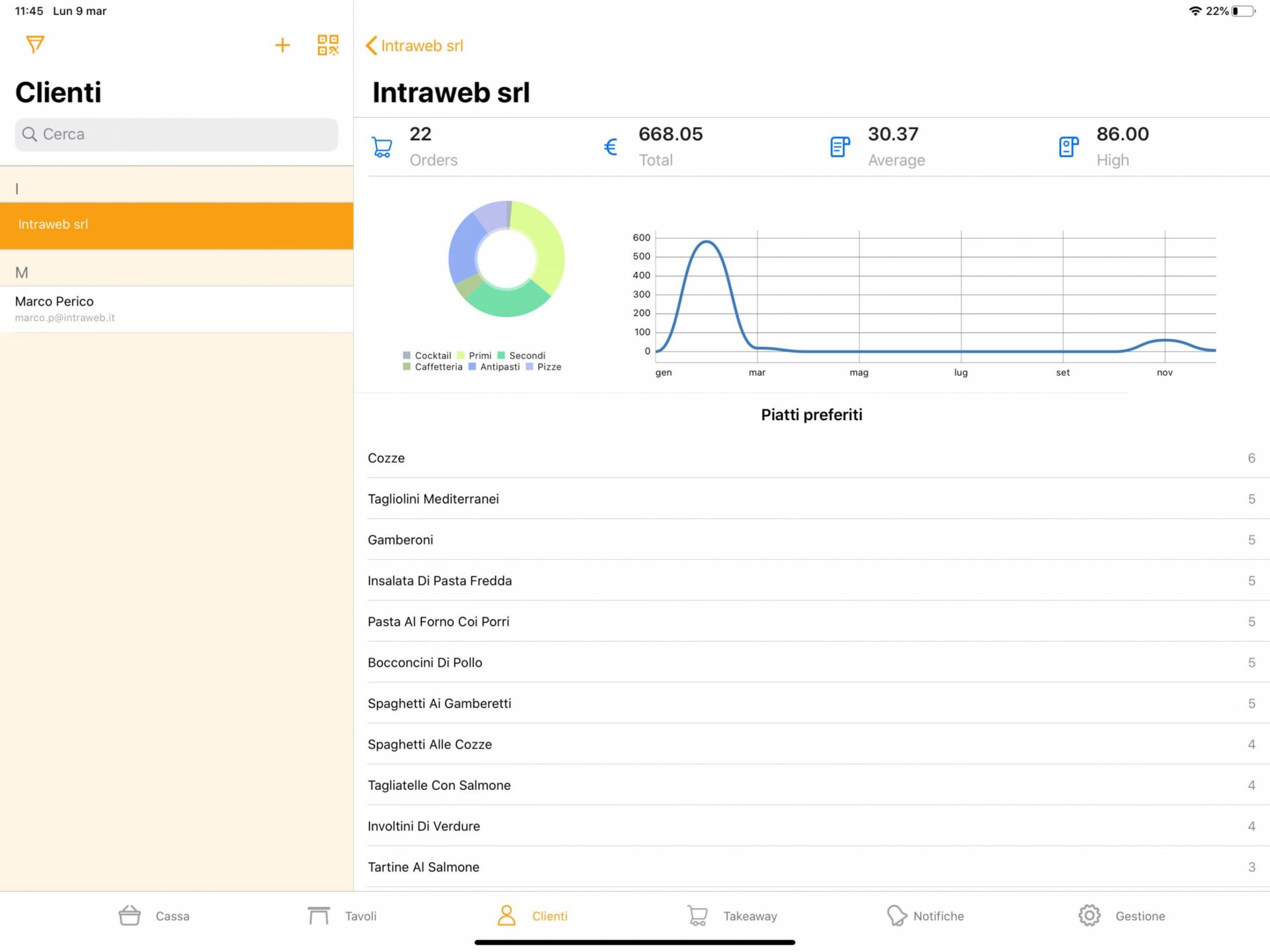Click Primi legend swatch
The width and height of the screenshot is (1270, 952).
tap(460, 355)
